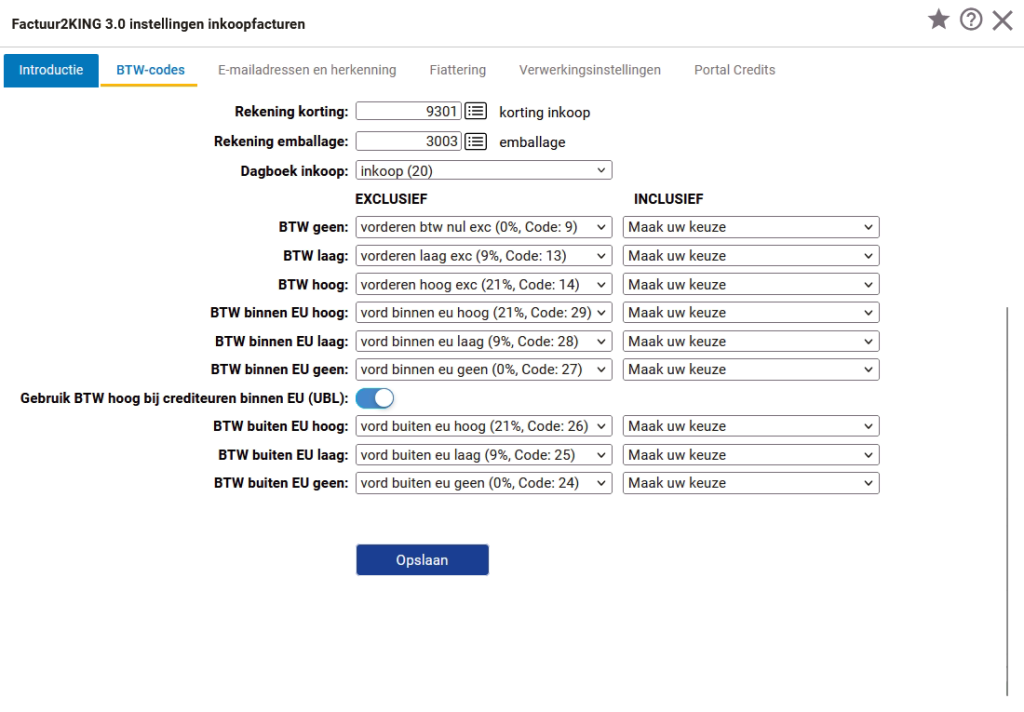This screenshot has width=1024, height=712.
Task: Close the settings dialog with X
Action: 1002,20
